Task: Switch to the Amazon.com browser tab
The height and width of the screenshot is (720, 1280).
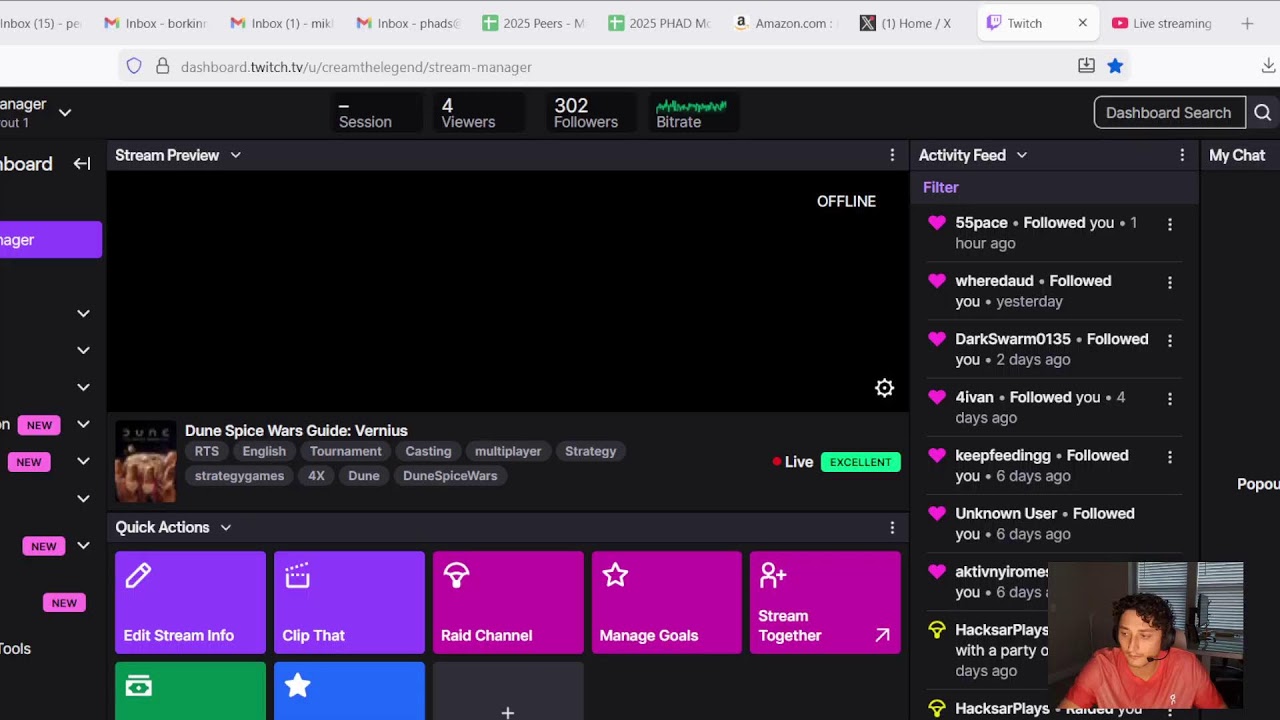Action: (x=785, y=23)
